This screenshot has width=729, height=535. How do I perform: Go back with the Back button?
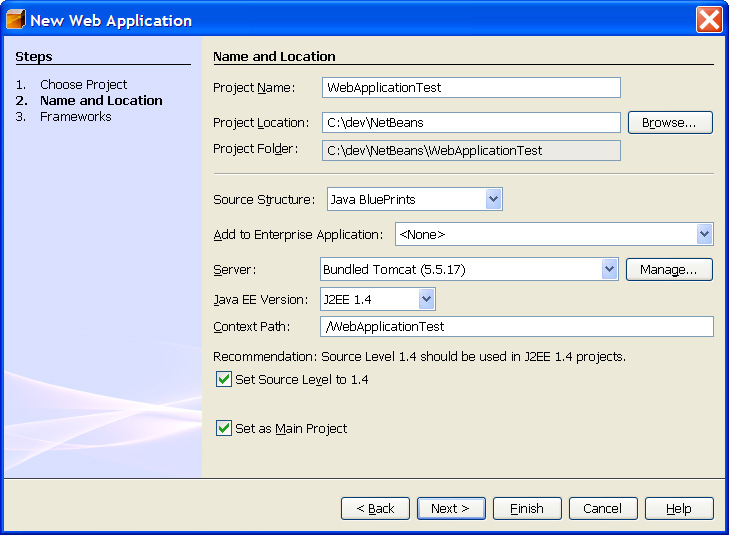tap(375, 508)
